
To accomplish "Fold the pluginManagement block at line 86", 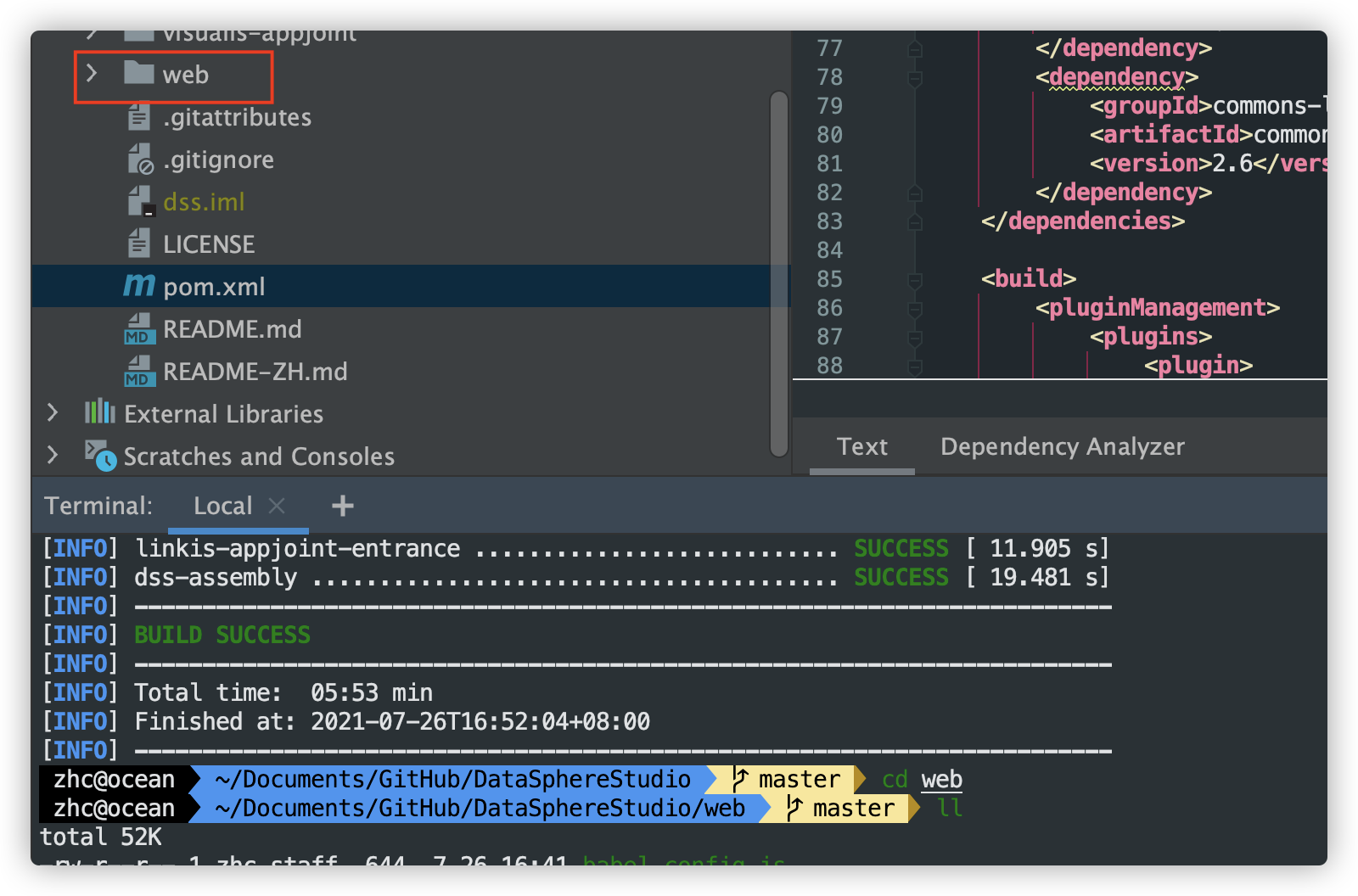I will (914, 308).
